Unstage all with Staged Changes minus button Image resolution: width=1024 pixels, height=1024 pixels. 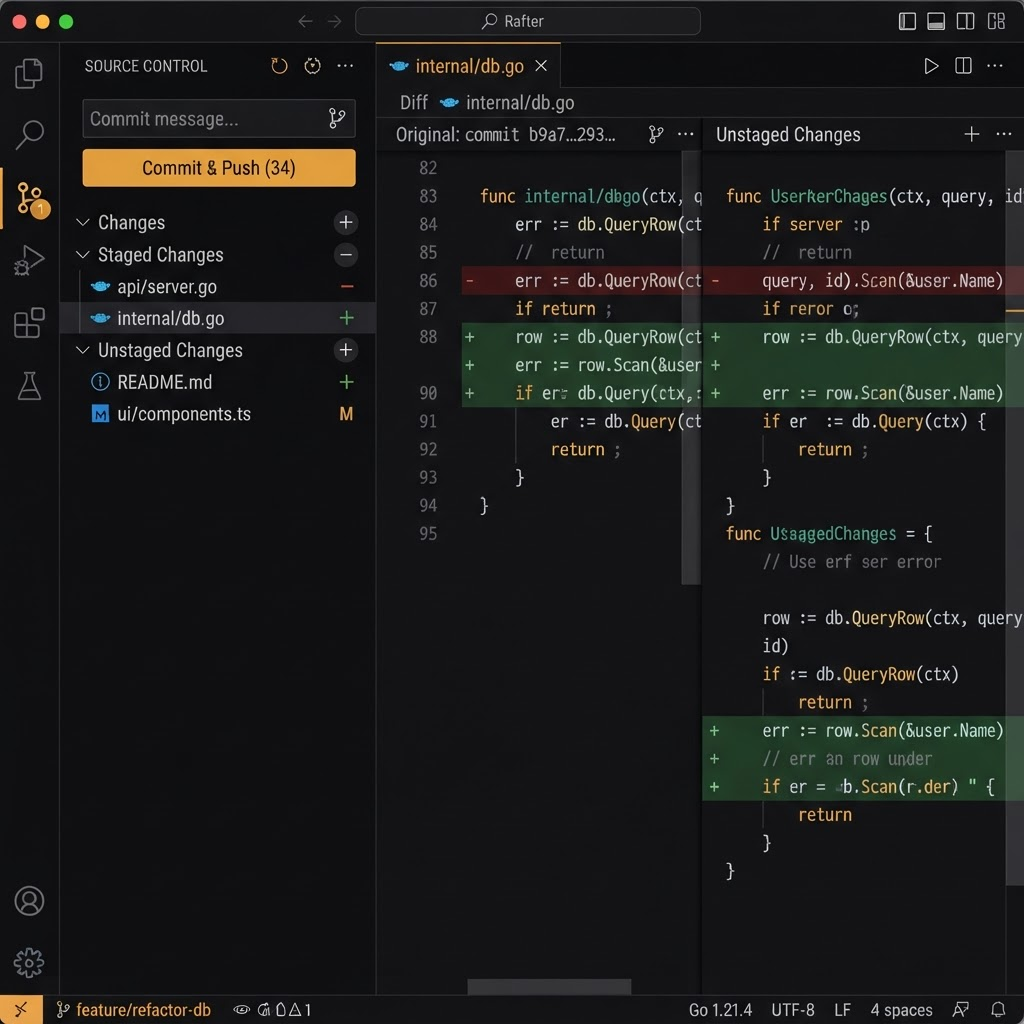pyautogui.click(x=345, y=254)
